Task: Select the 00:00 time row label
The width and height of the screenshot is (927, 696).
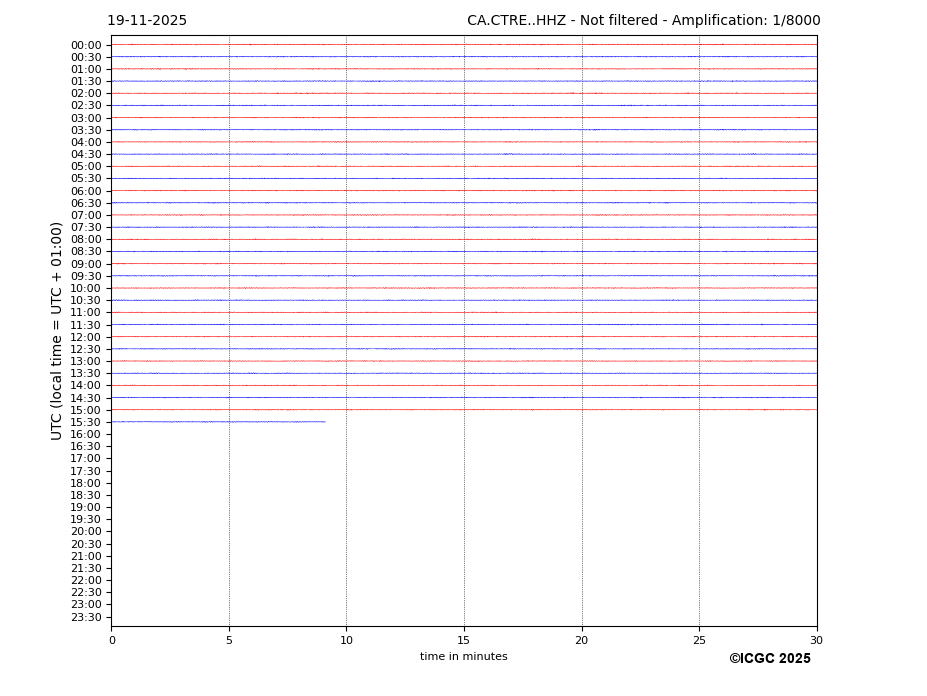Action: coord(86,45)
